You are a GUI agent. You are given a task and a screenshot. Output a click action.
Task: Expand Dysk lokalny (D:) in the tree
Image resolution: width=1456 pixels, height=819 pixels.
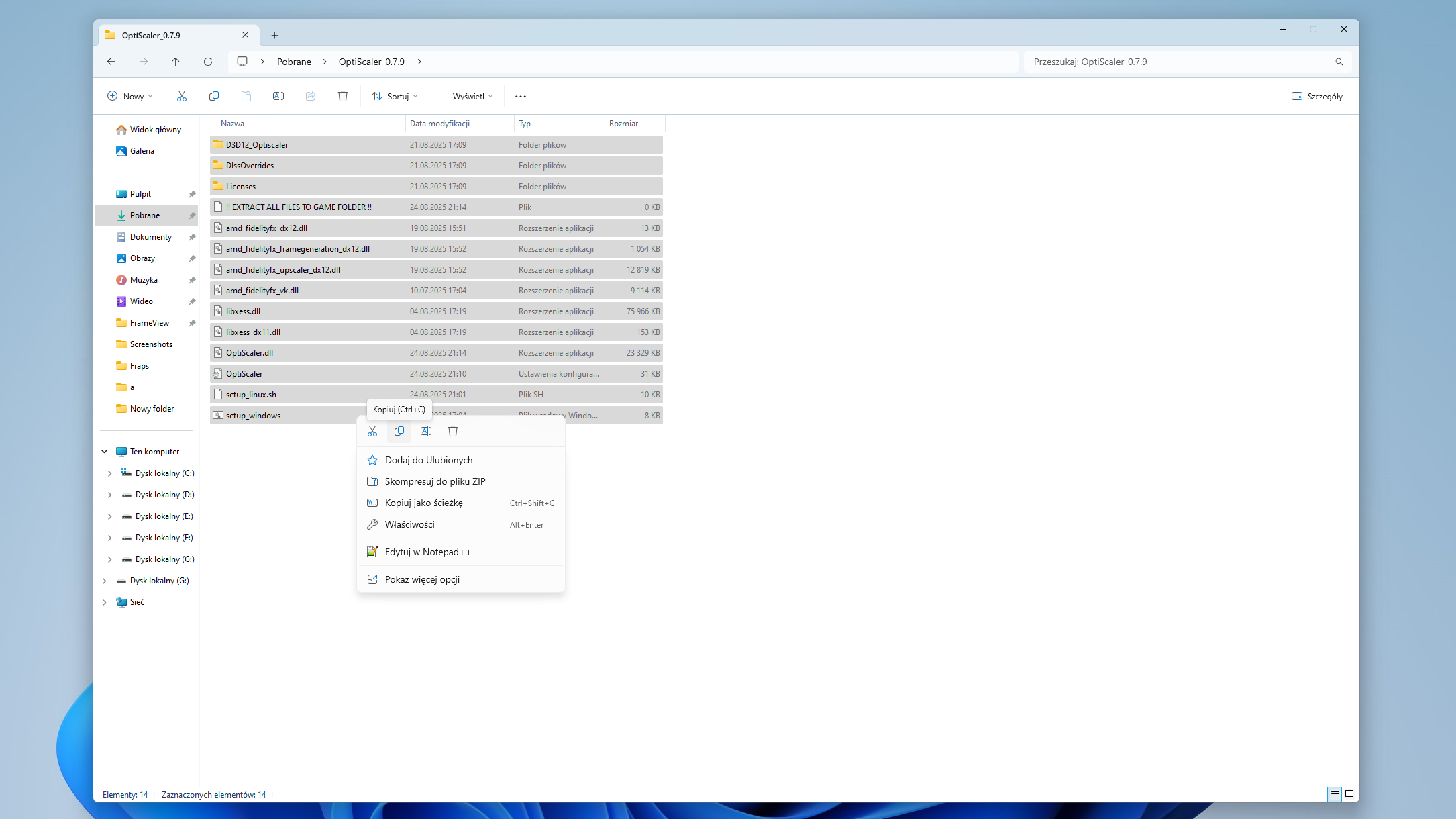coord(109,495)
